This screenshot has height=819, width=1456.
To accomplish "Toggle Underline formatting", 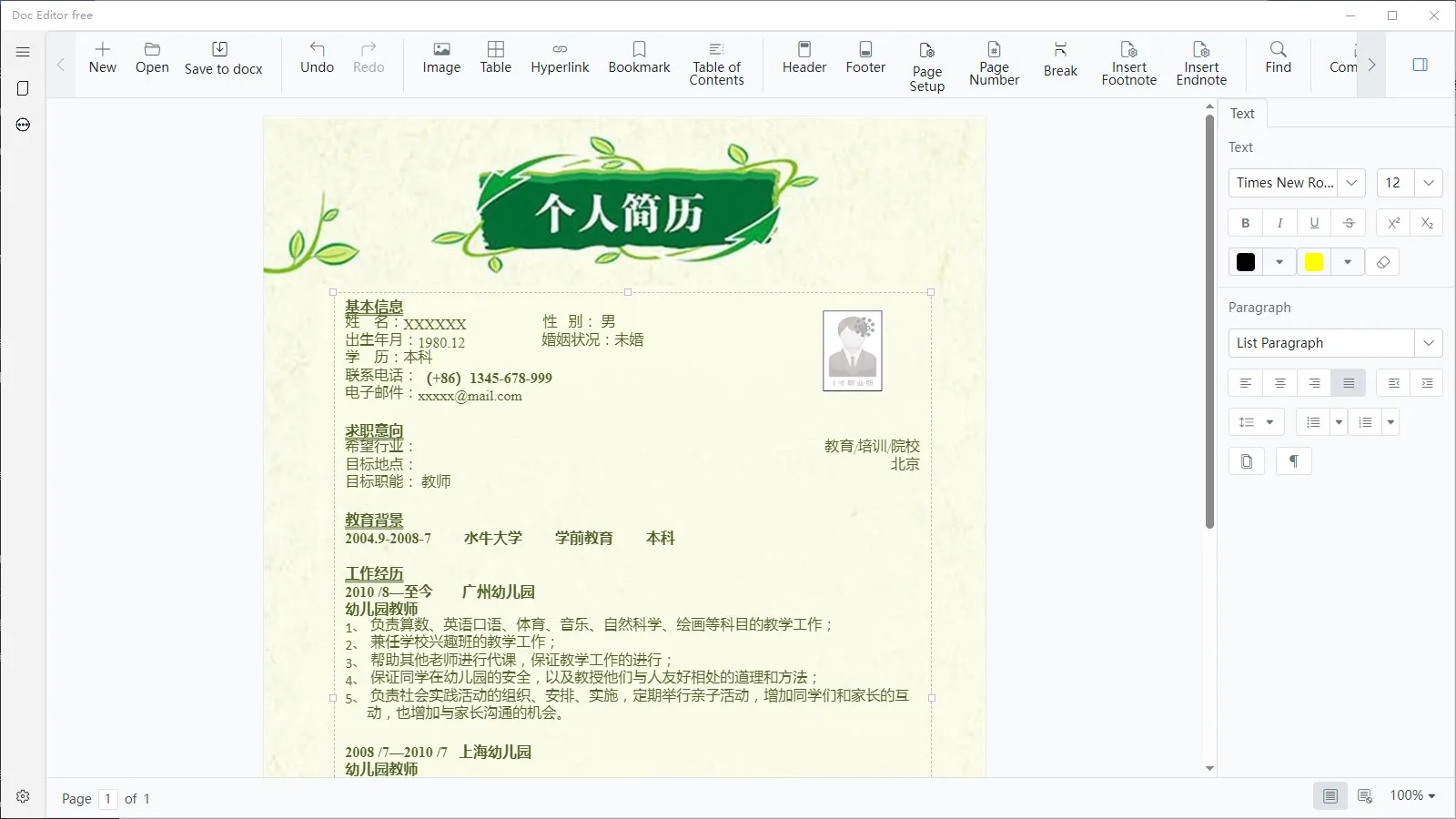I will [x=1314, y=223].
